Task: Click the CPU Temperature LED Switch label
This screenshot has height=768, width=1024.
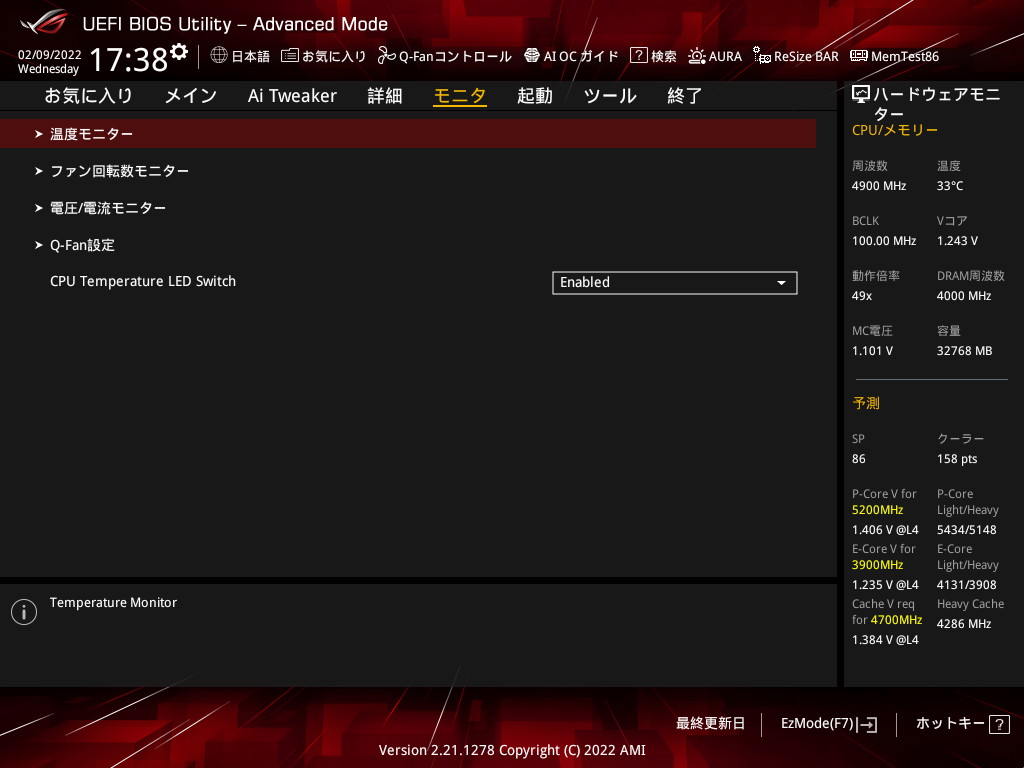Action: tap(143, 281)
